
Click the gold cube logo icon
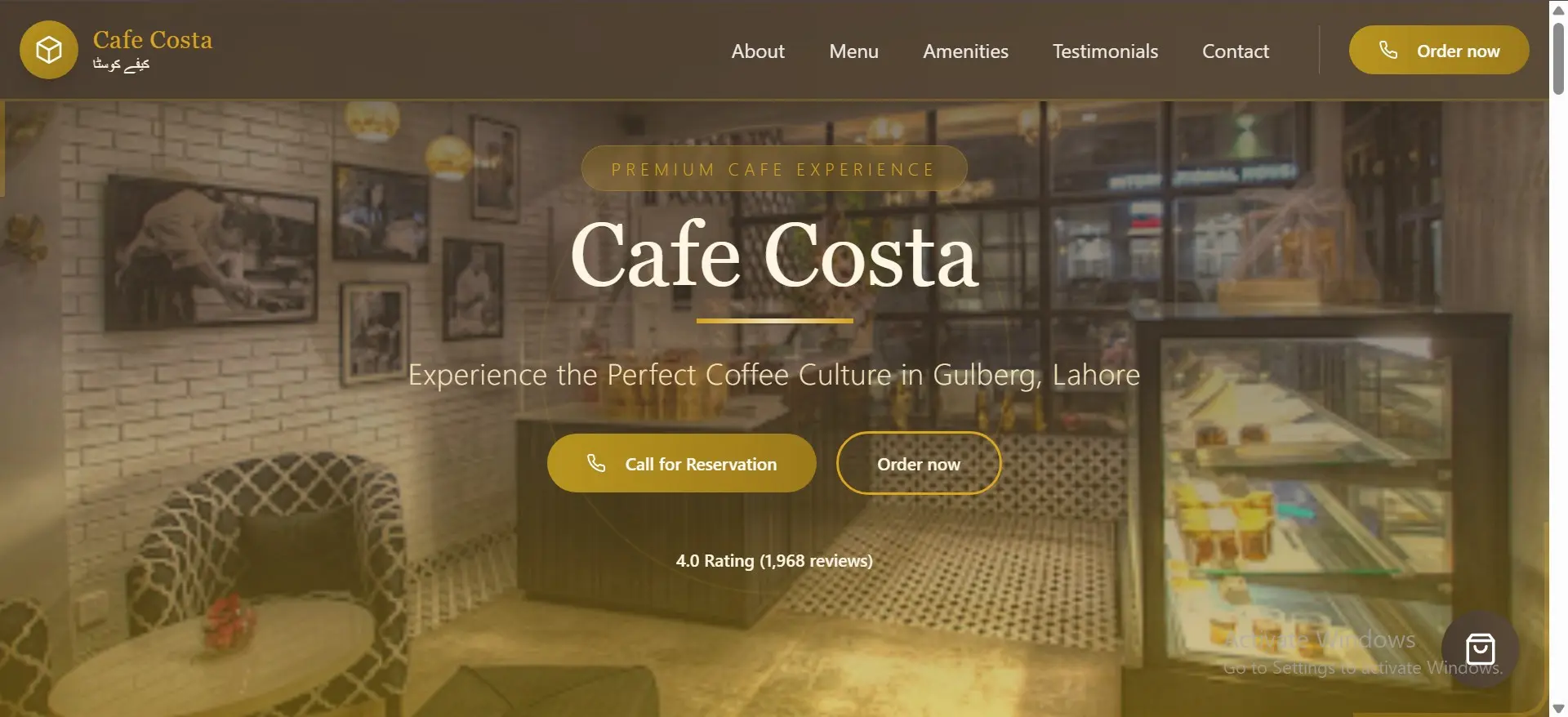click(x=49, y=50)
